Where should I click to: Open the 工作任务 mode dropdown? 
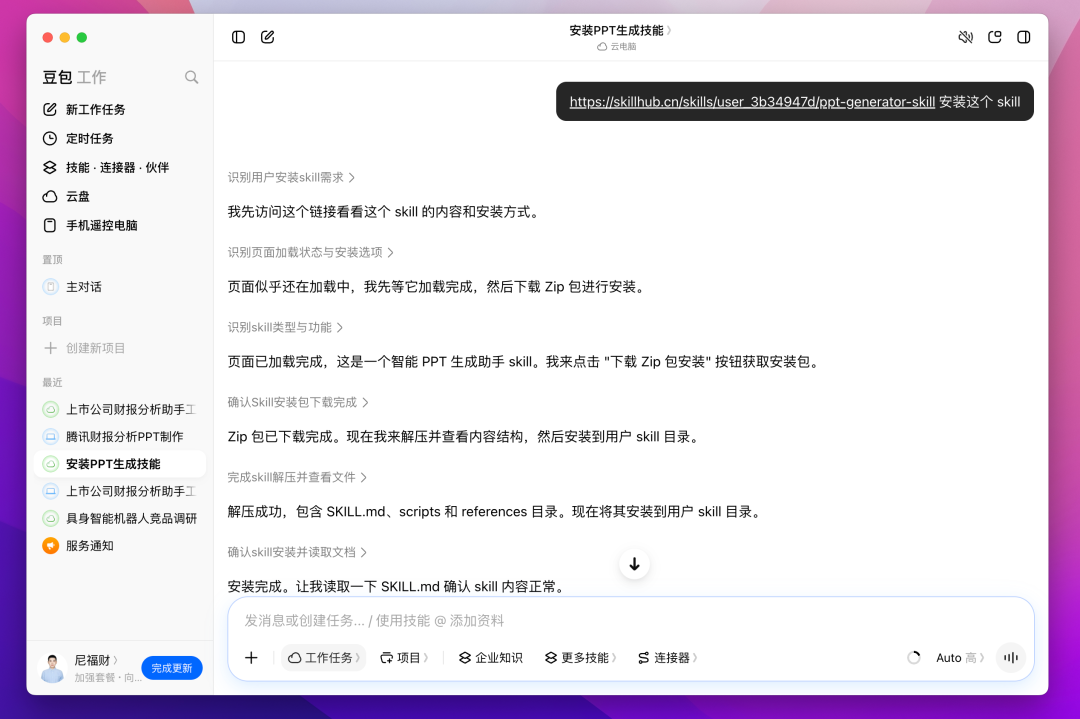324,658
